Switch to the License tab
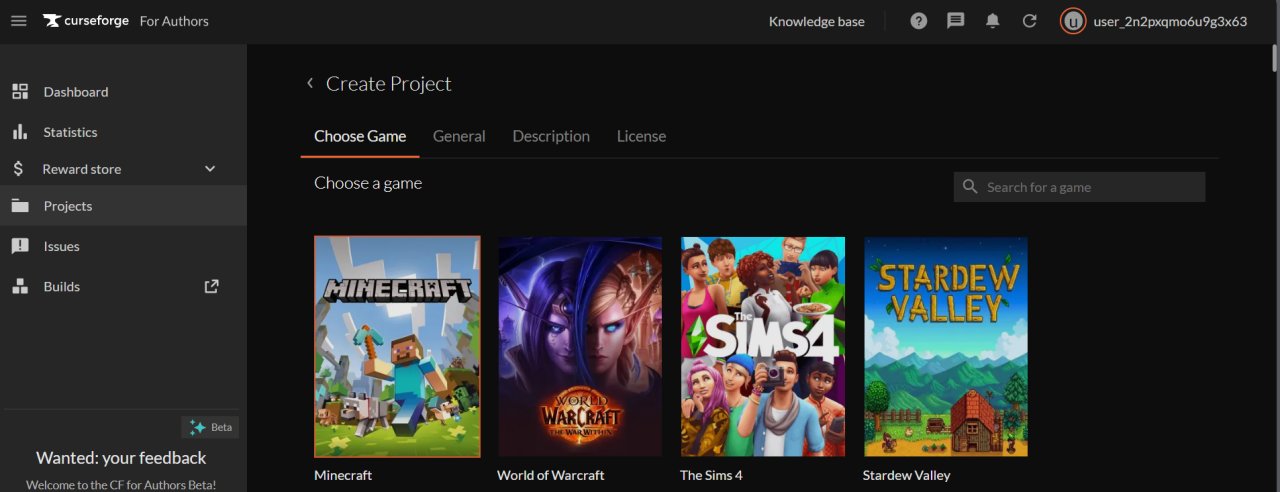 coord(641,136)
